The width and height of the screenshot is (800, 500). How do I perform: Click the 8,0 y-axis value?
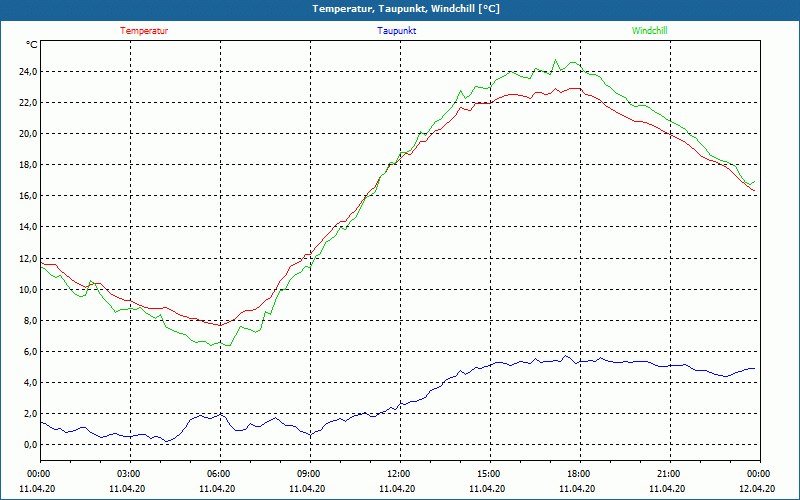point(29,320)
